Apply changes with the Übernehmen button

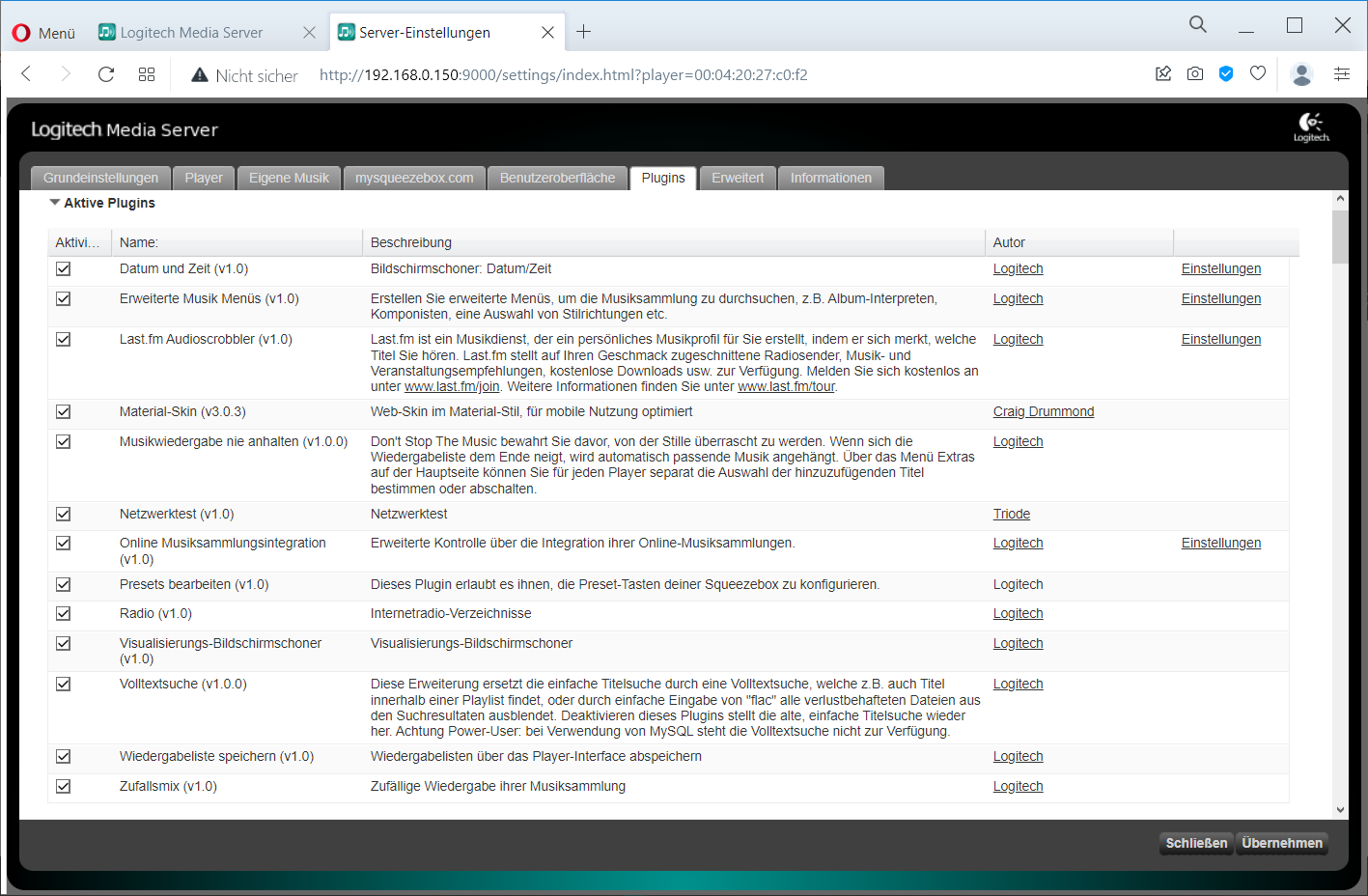click(x=1282, y=843)
